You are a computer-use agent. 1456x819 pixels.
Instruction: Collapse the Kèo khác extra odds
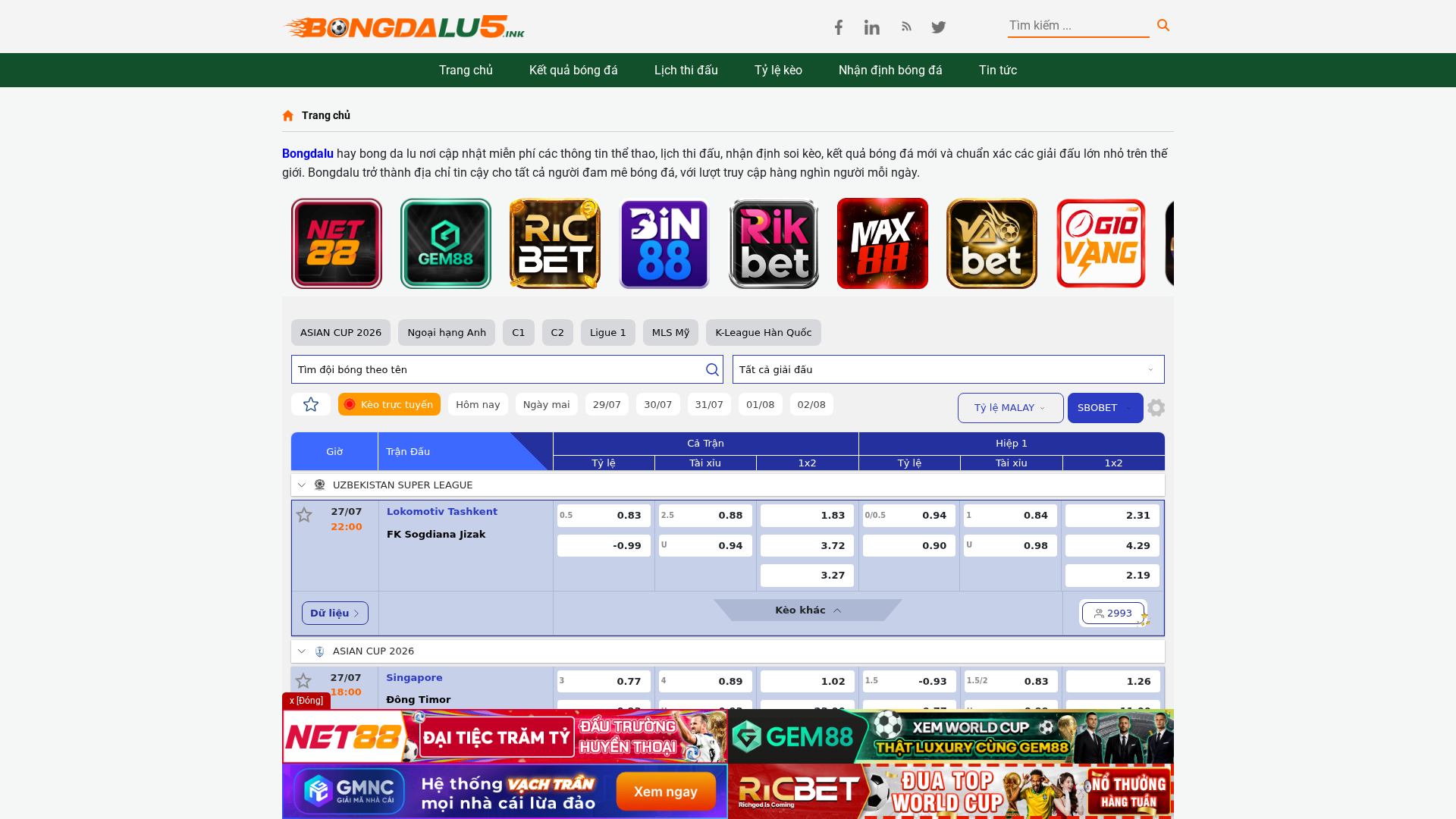808,610
